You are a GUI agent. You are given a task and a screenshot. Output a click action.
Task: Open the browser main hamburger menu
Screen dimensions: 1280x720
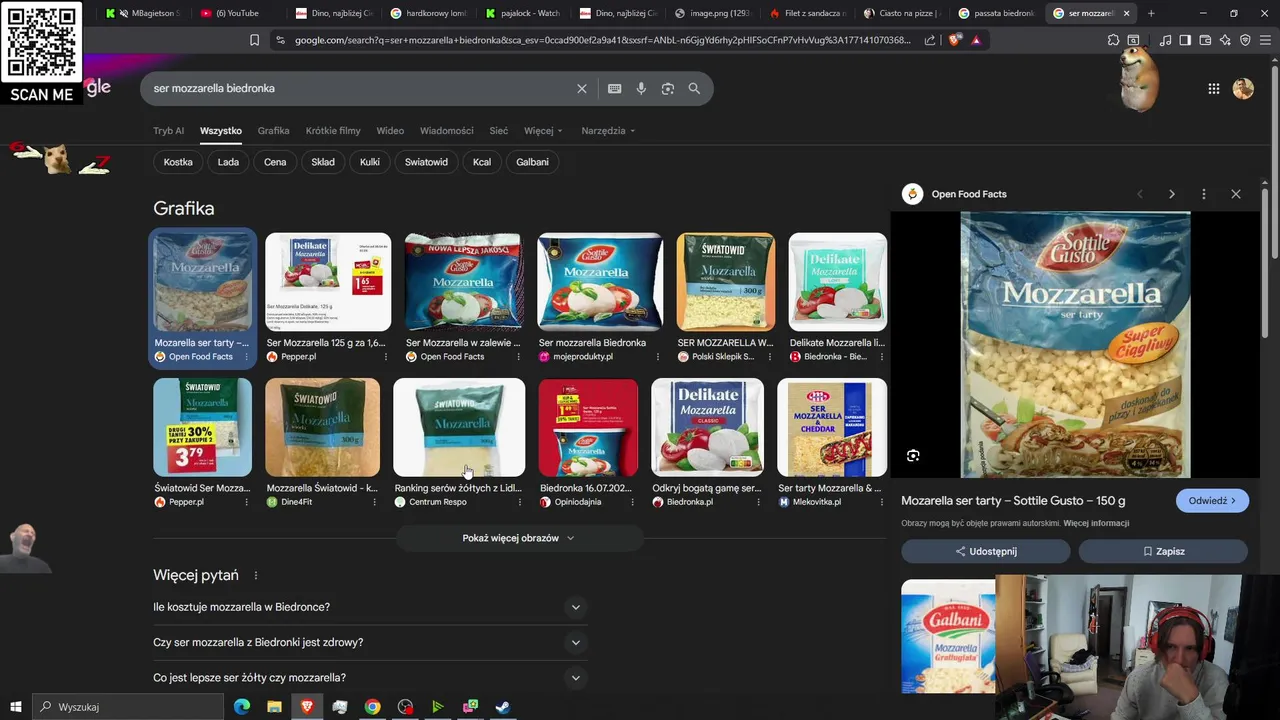[x=1265, y=40]
